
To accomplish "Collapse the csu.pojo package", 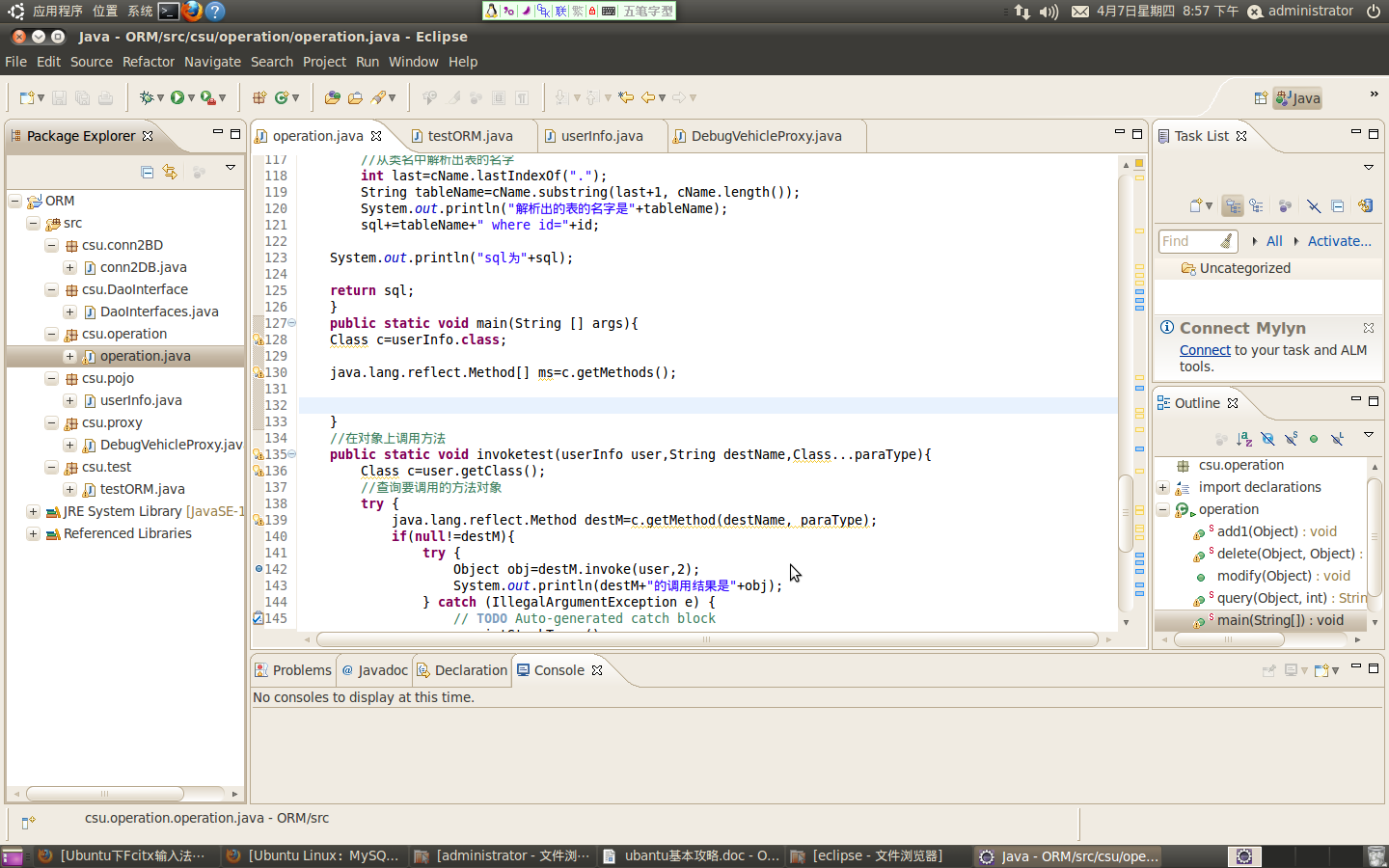I will click(x=51, y=378).
